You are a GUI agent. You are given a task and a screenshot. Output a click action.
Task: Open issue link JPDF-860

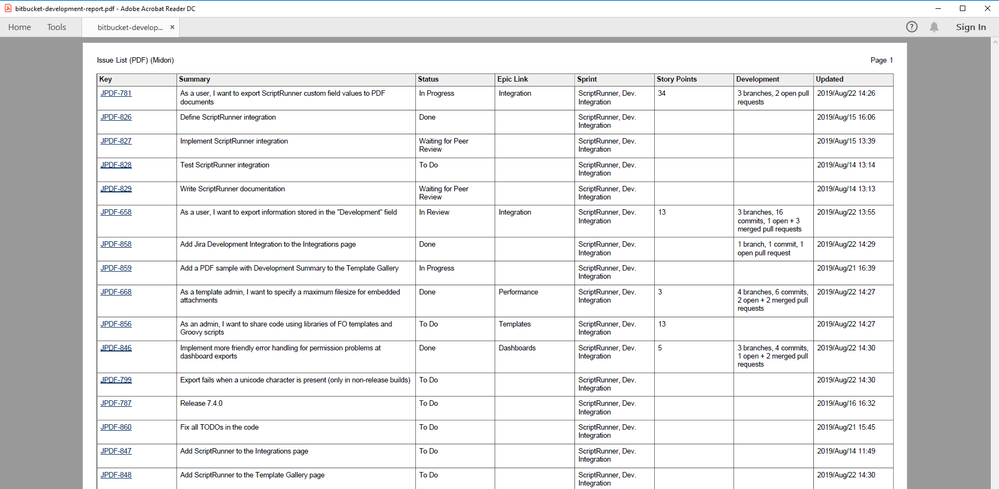point(116,427)
